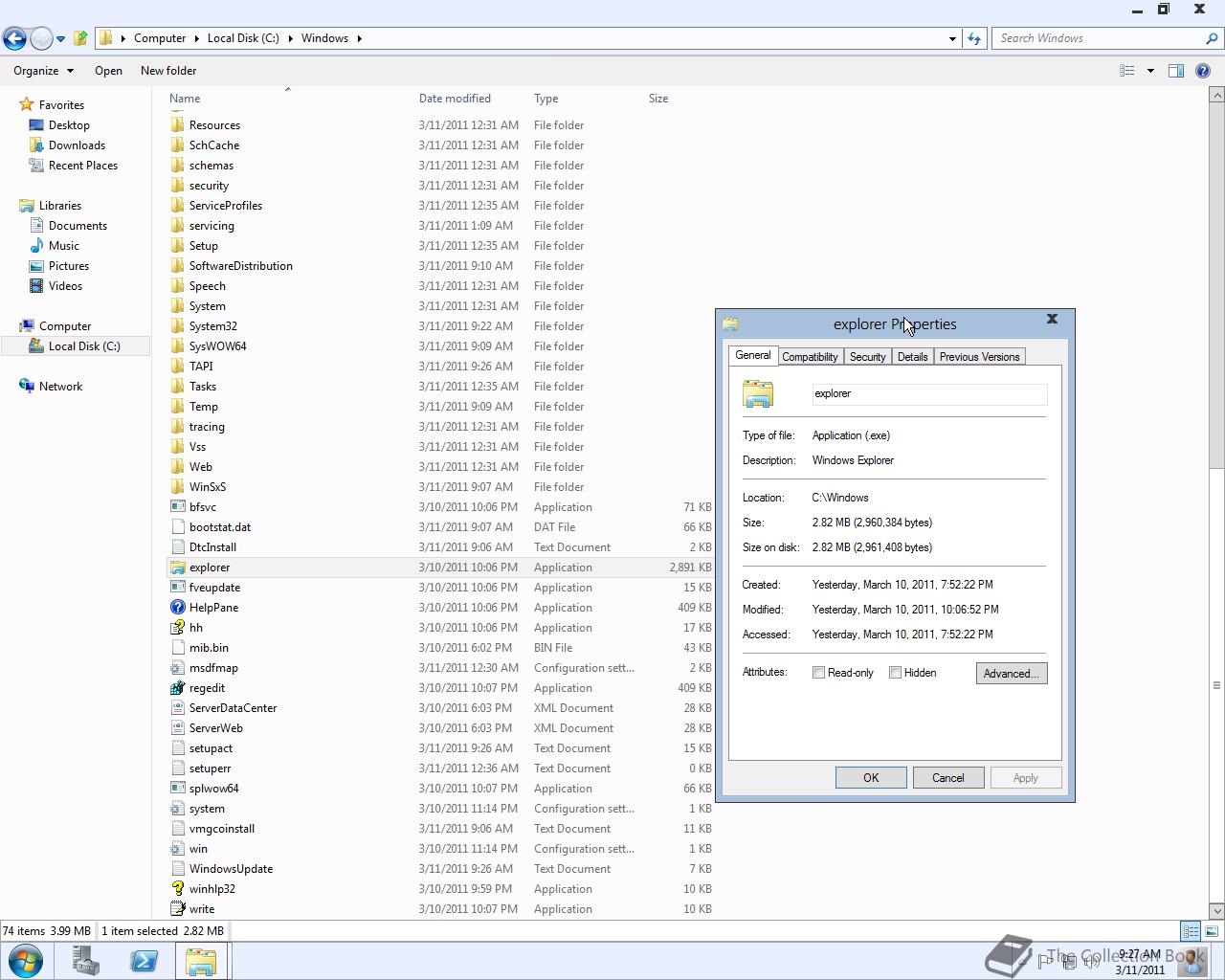Click OK in explorer Properties
This screenshot has width=1225, height=980.
tap(871, 778)
